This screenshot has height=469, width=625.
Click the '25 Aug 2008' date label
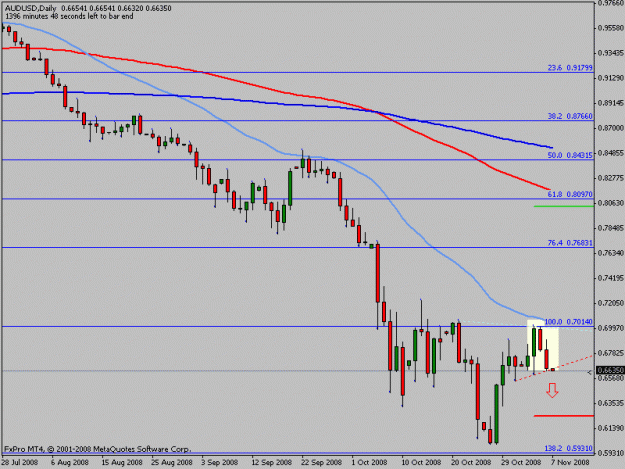pos(171,462)
